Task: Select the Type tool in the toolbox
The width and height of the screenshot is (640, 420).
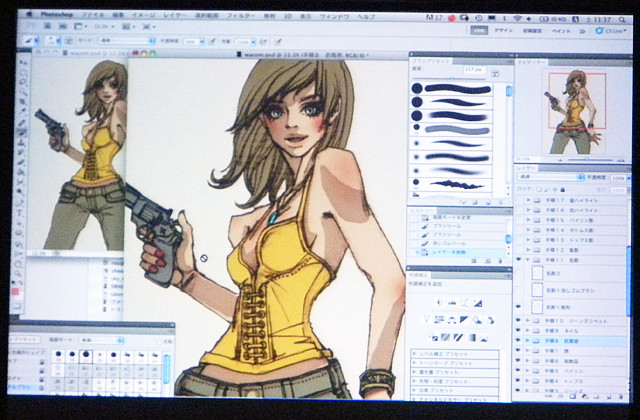Action: [20, 213]
